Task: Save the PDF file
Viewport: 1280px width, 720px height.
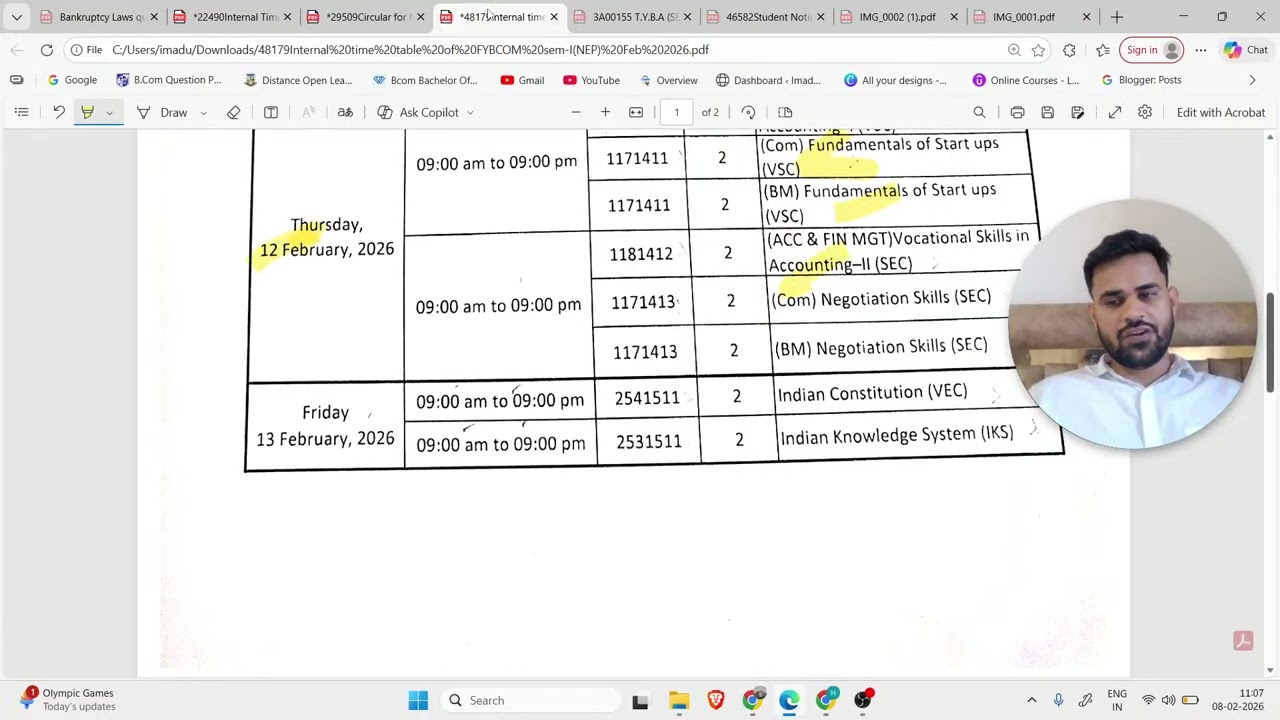Action: [x=1047, y=112]
